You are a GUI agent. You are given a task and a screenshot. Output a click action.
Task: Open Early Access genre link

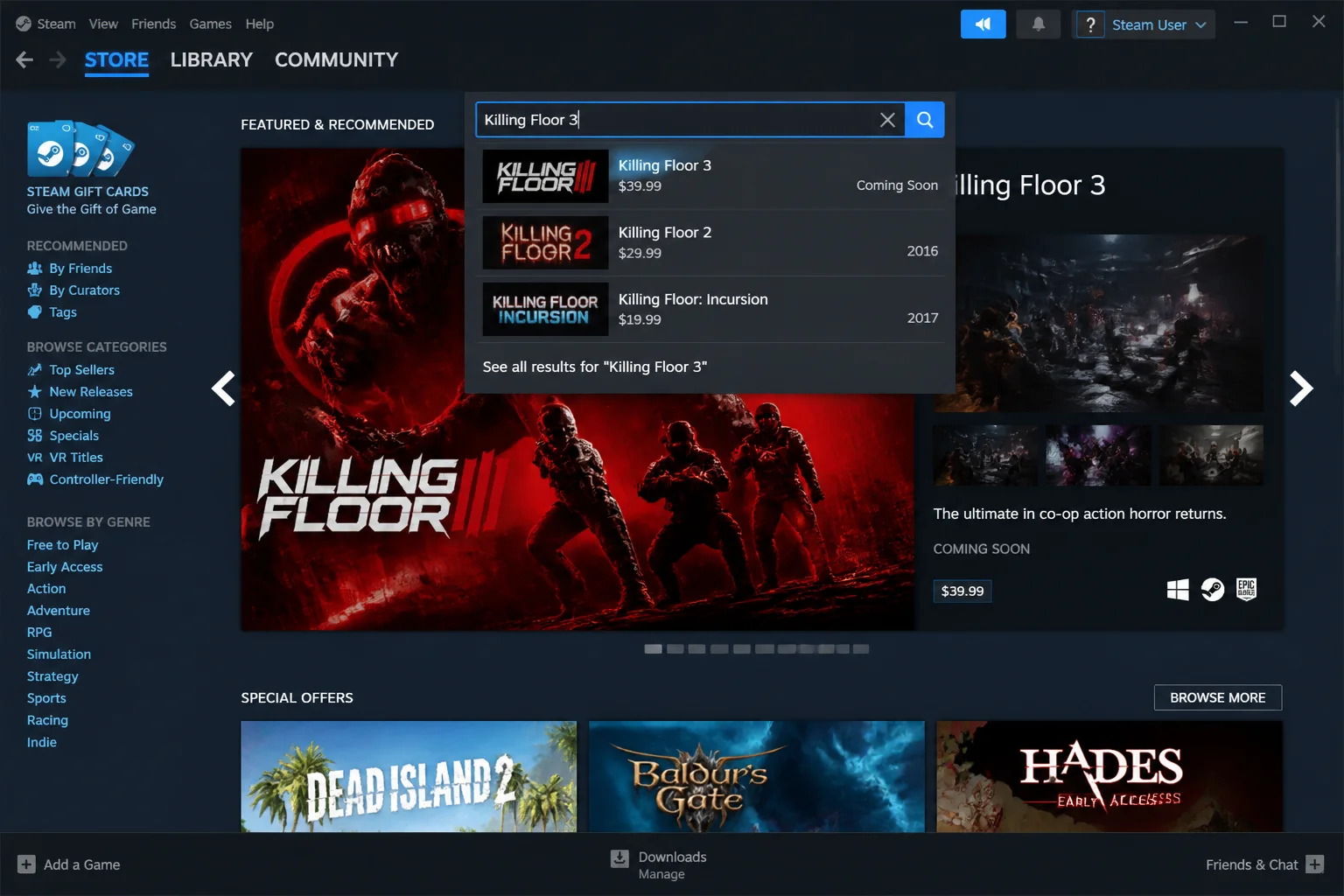(65, 567)
